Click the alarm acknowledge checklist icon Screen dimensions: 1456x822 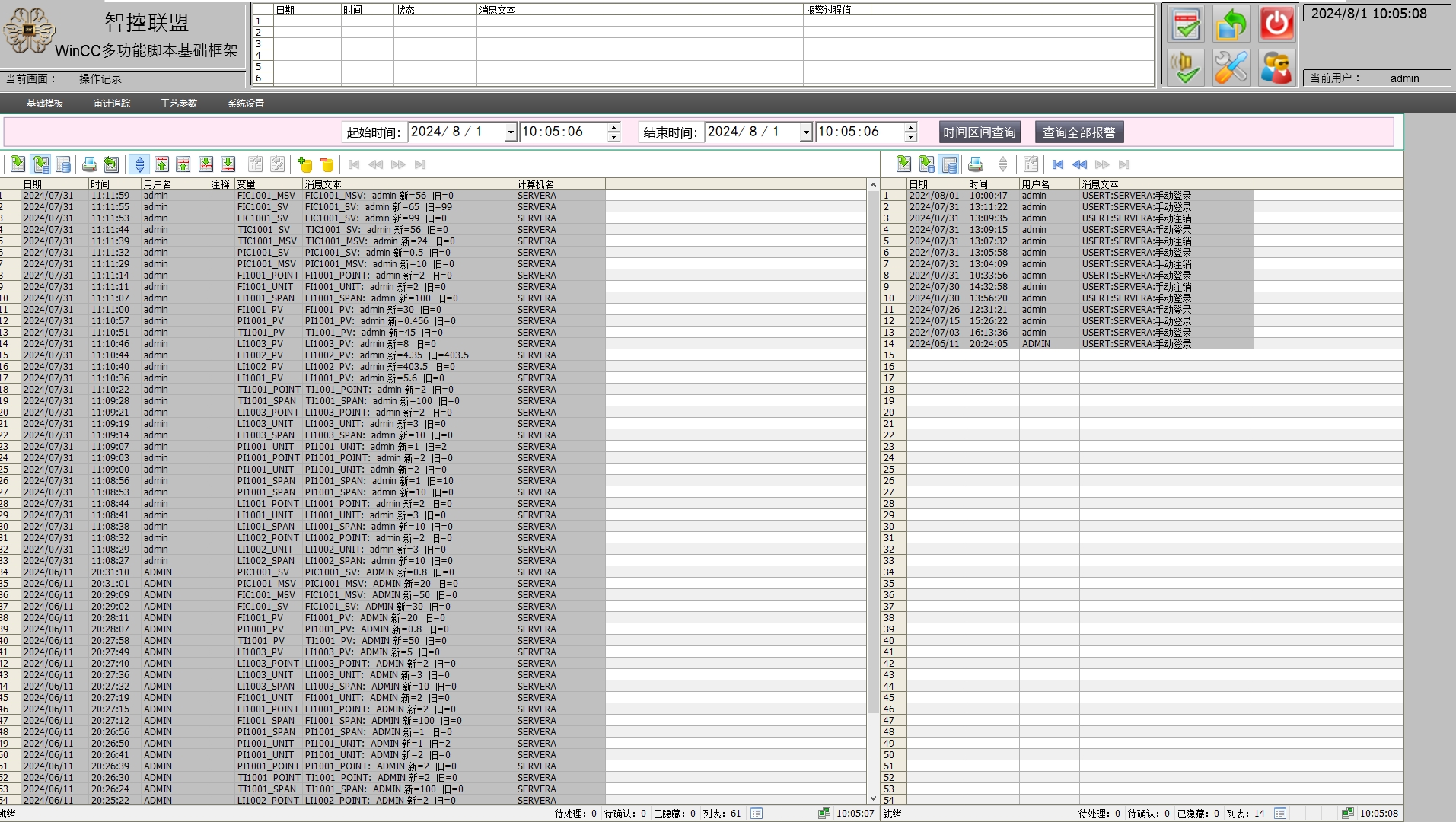pos(1185,24)
